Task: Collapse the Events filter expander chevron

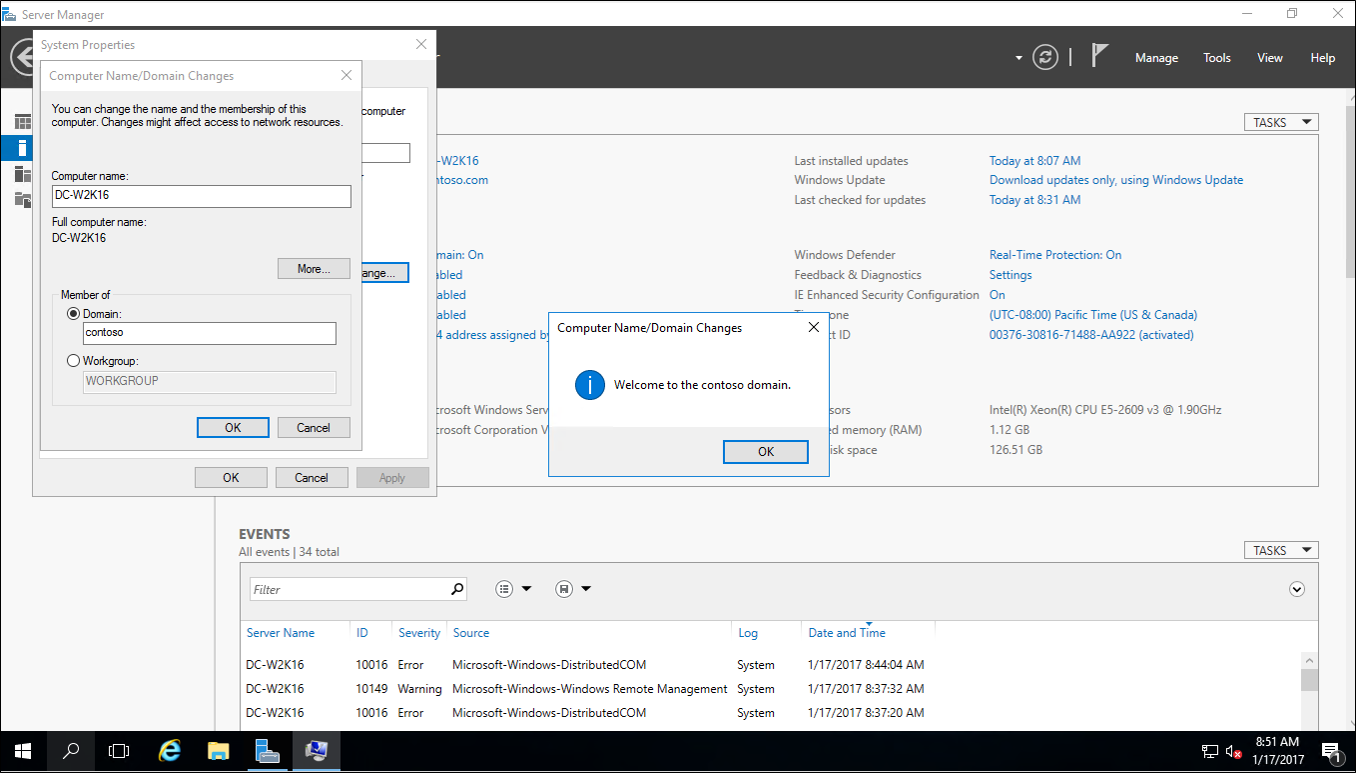Action: pyautogui.click(x=1297, y=589)
